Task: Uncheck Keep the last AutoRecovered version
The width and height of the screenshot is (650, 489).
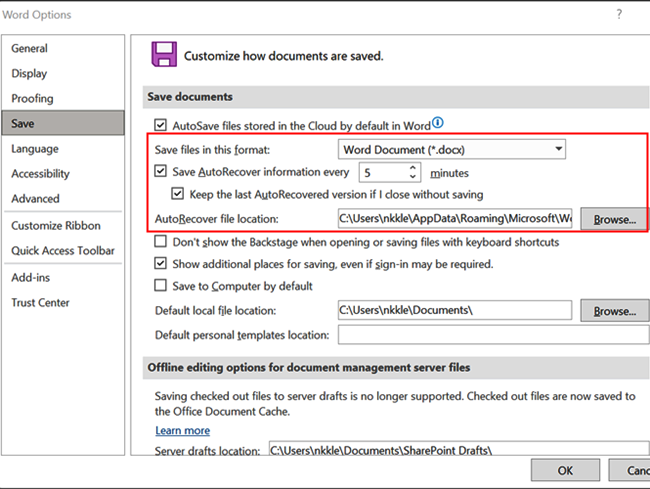Action: [178, 194]
